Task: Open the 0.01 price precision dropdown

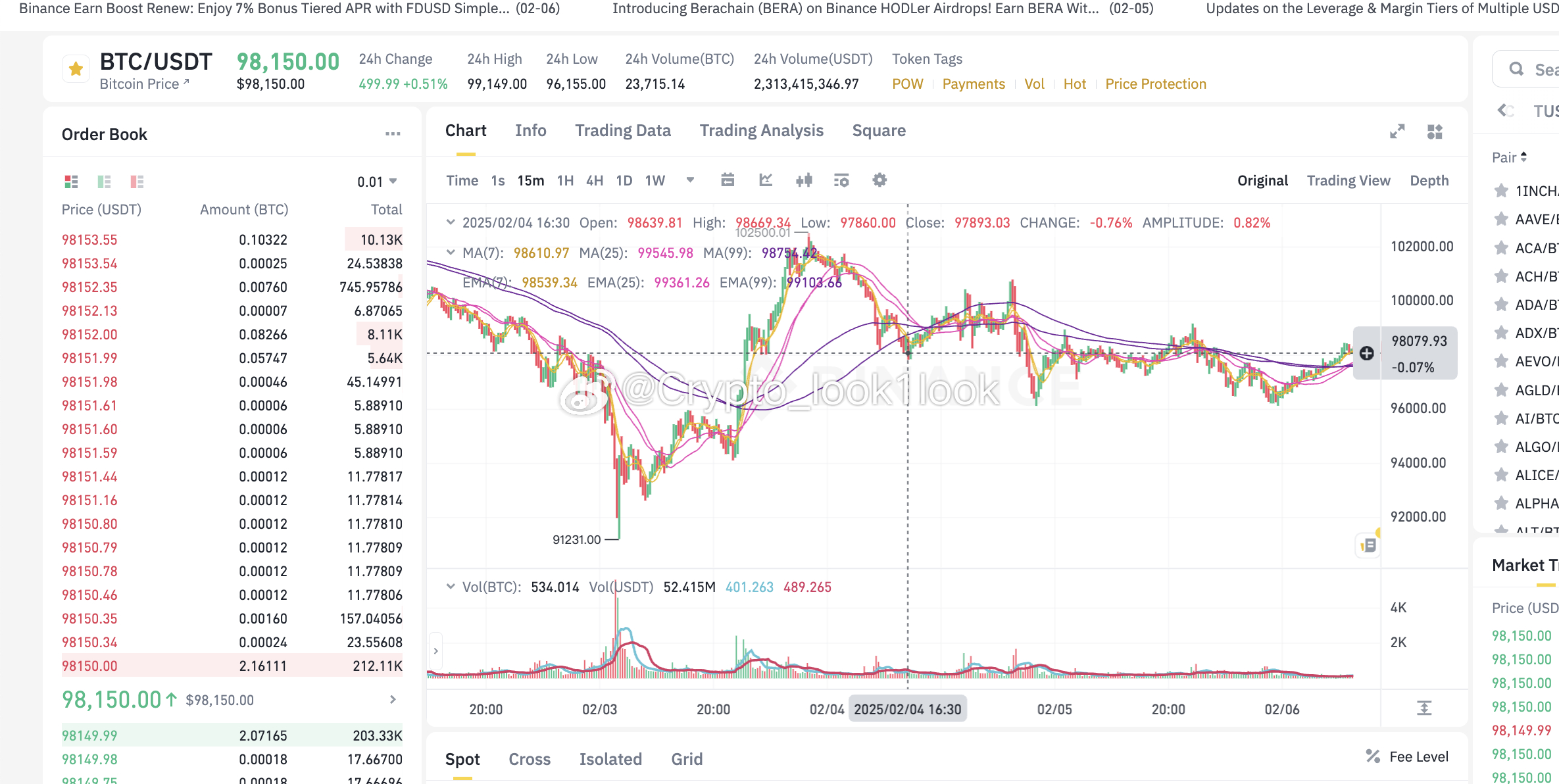Action: coord(377,182)
